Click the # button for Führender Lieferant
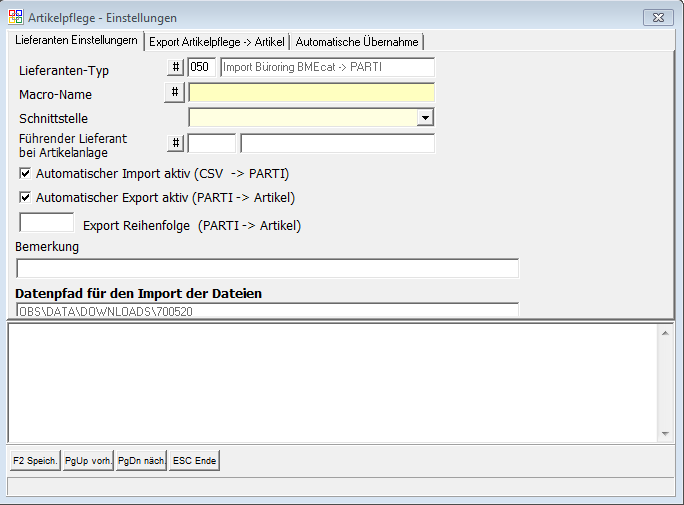The image size is (684, 505). 175,143
